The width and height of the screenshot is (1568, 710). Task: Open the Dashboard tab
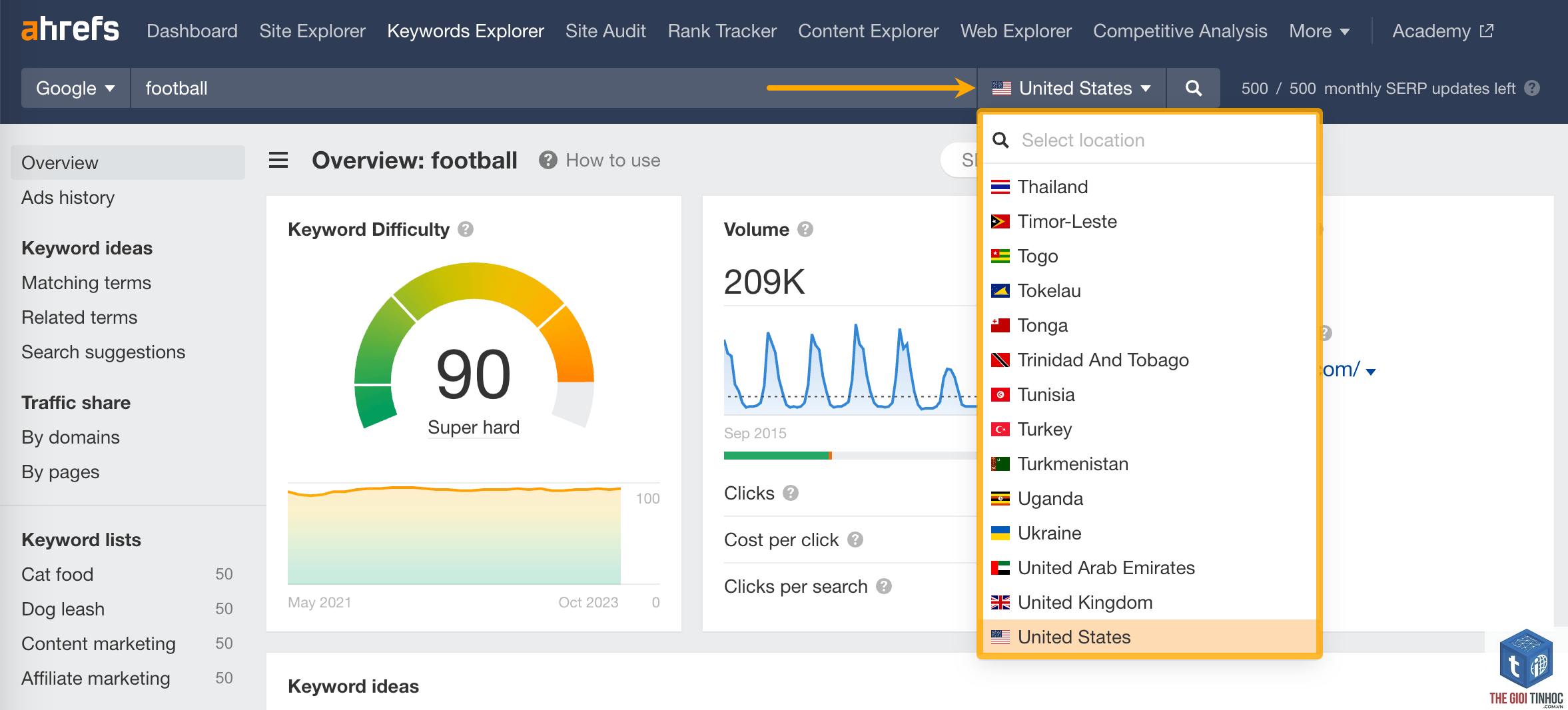192,31
